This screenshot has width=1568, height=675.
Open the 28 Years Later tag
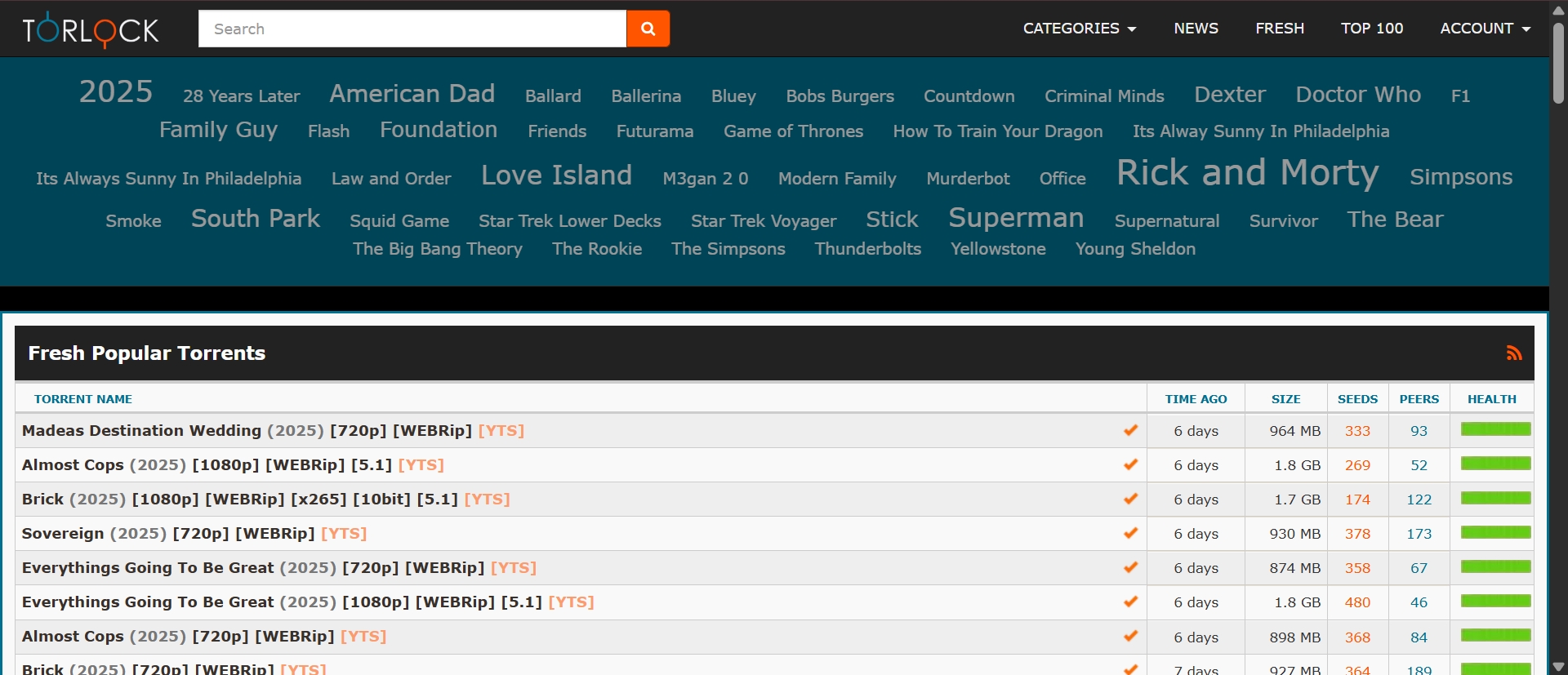tap(241, 95)
